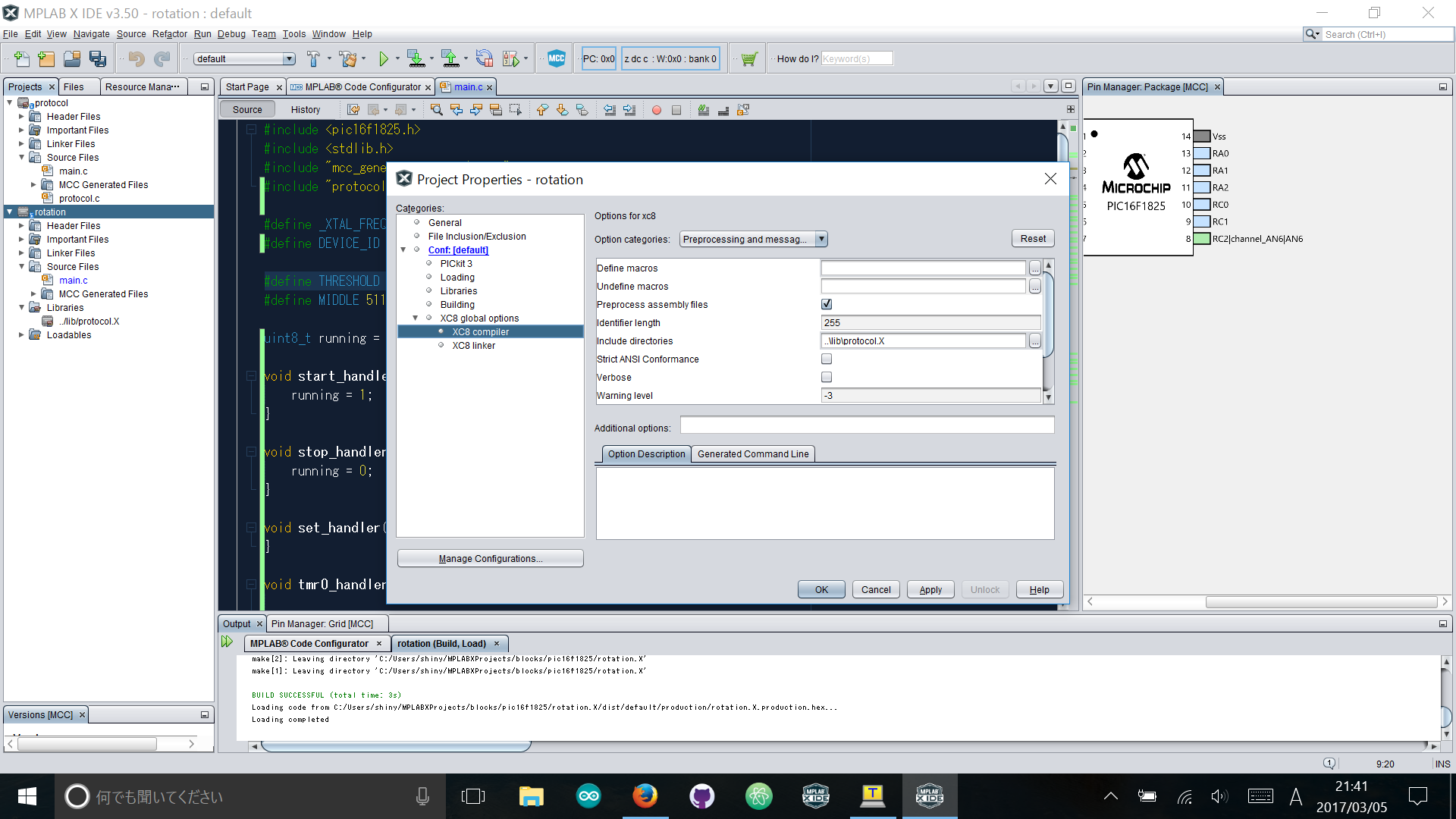Collapse XC8 global options node
Viewport: 1456px width, 819px height.
(416, 318)
